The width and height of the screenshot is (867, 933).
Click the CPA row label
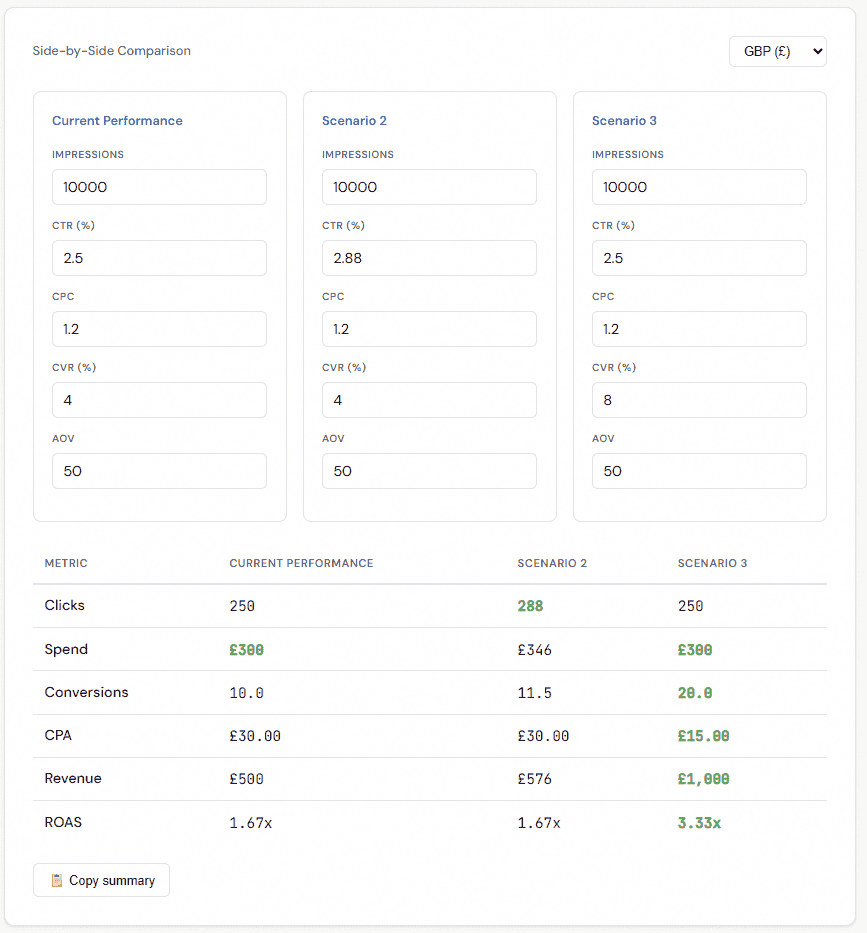(x=58, y=735)
